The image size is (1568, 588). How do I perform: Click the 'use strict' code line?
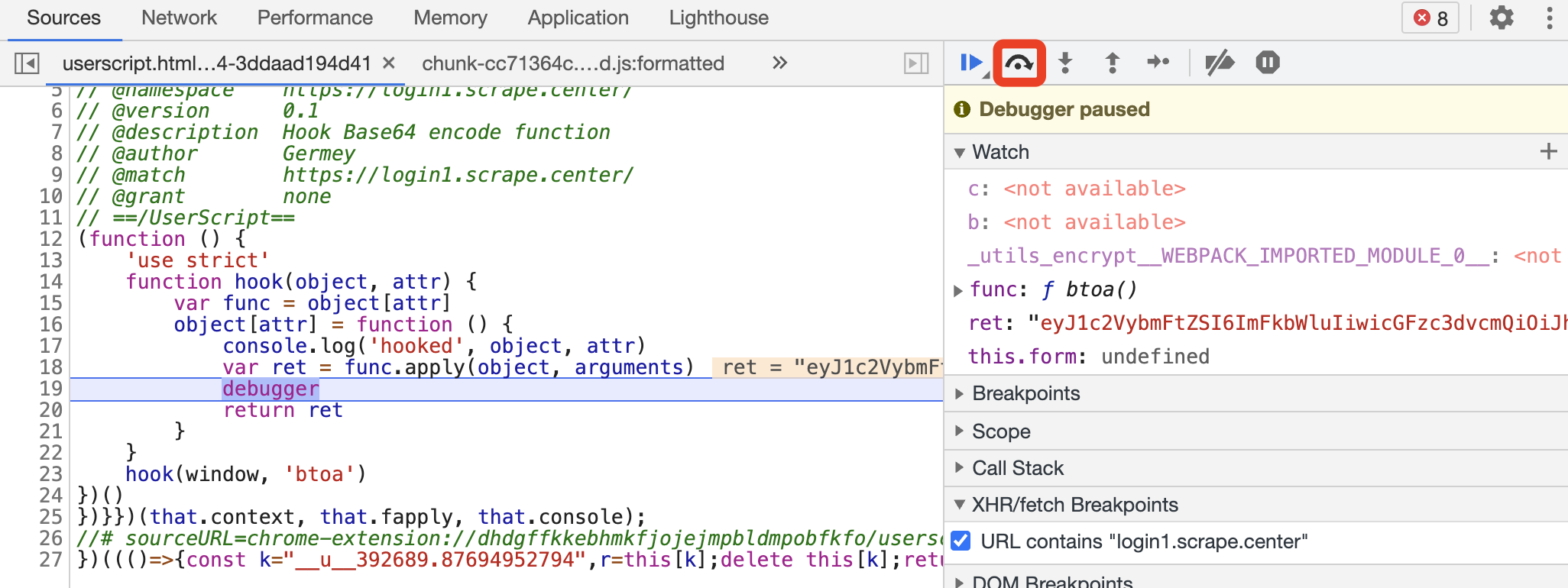(197, 260)
